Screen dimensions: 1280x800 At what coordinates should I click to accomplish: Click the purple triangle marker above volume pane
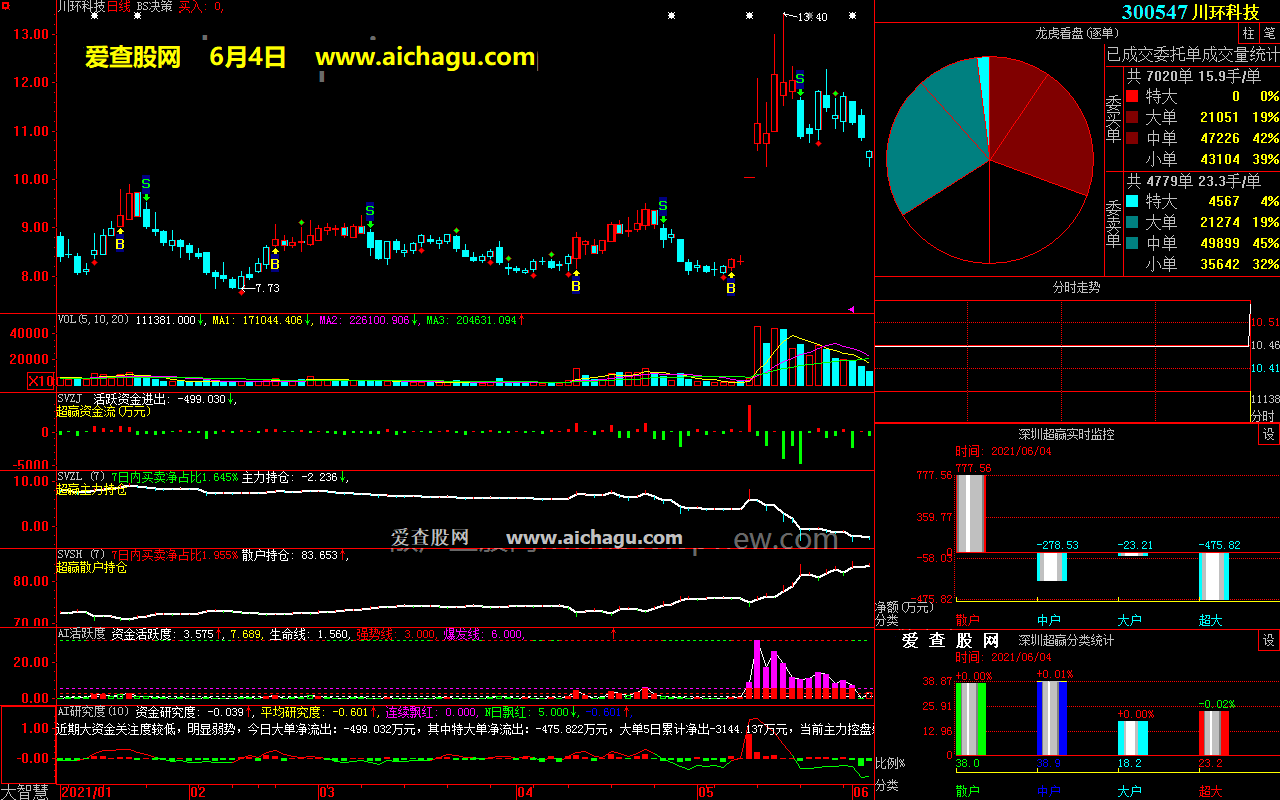click(x=851, y=310)
